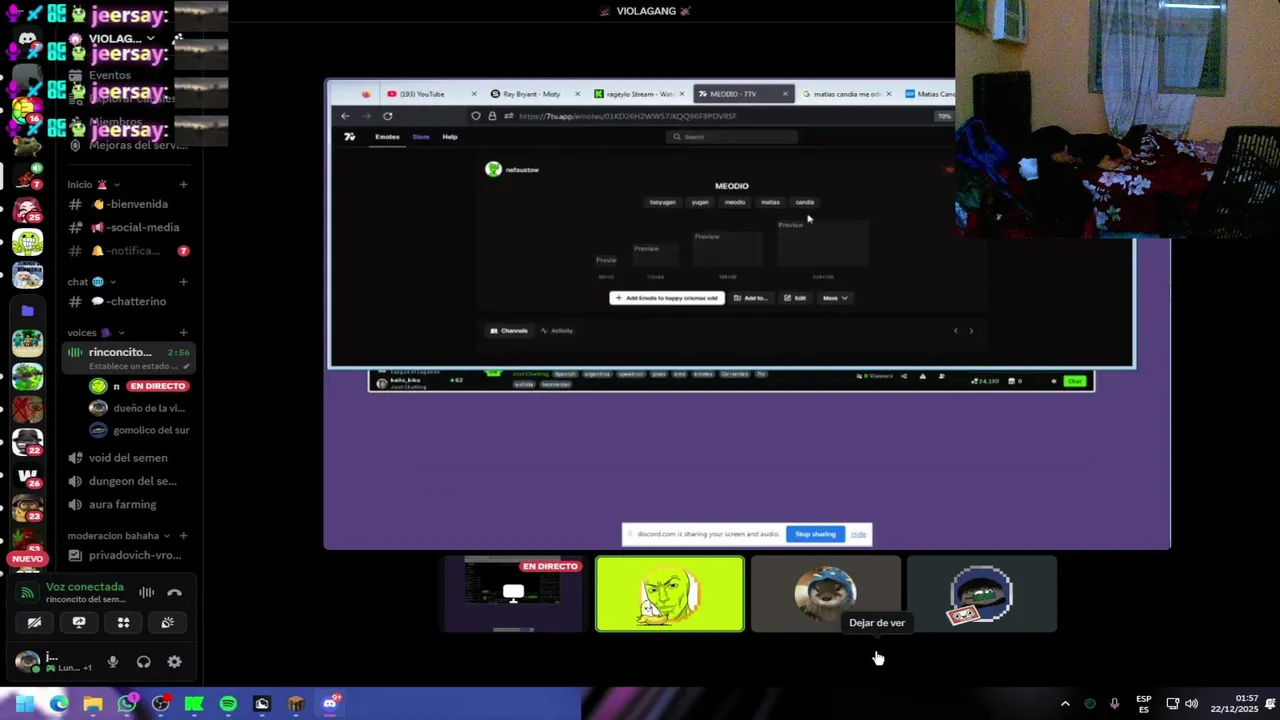This screenshot has height=720, width=1280.
Task: Open More dropdown on streamed 7TV page
Action: (x=835, y=298)
